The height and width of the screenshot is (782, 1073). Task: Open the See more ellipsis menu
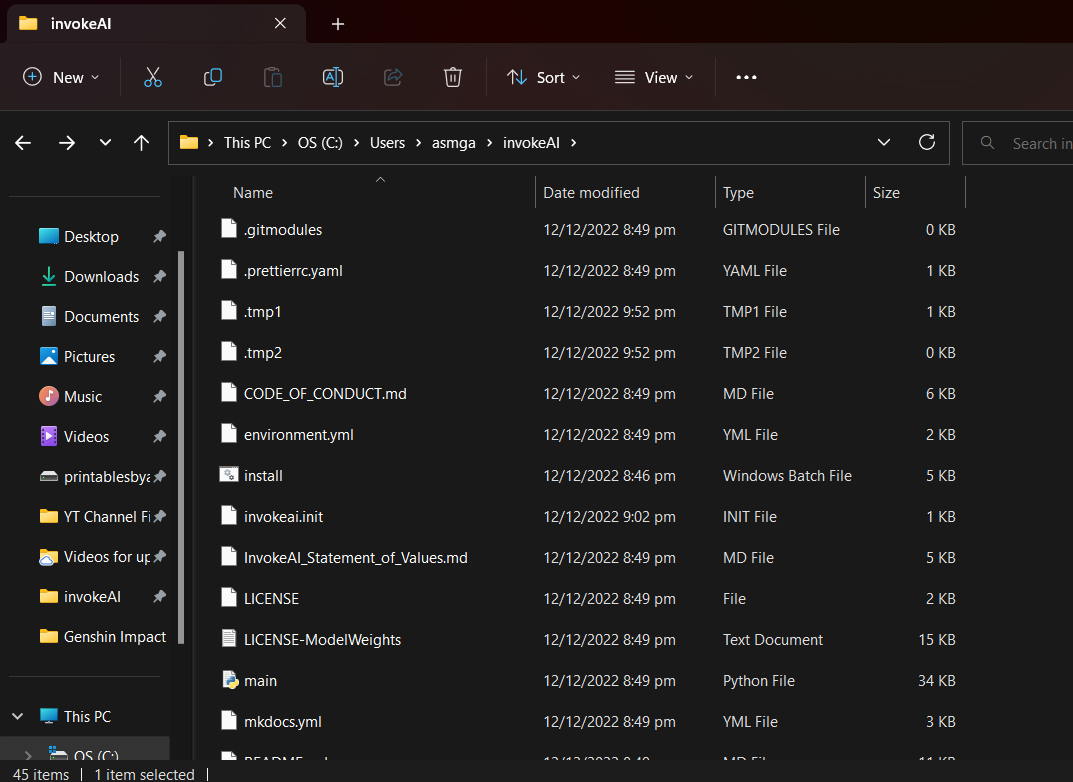pyautogui.click(x=746, y=77)
